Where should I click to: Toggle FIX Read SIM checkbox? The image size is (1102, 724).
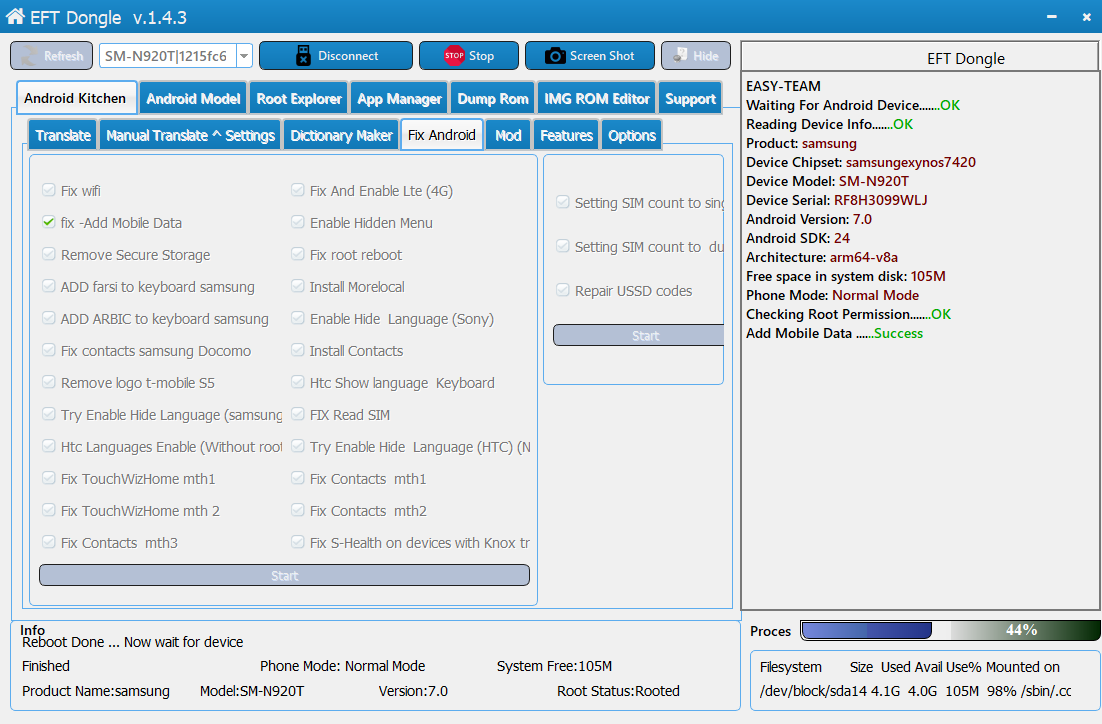(297, 414)
